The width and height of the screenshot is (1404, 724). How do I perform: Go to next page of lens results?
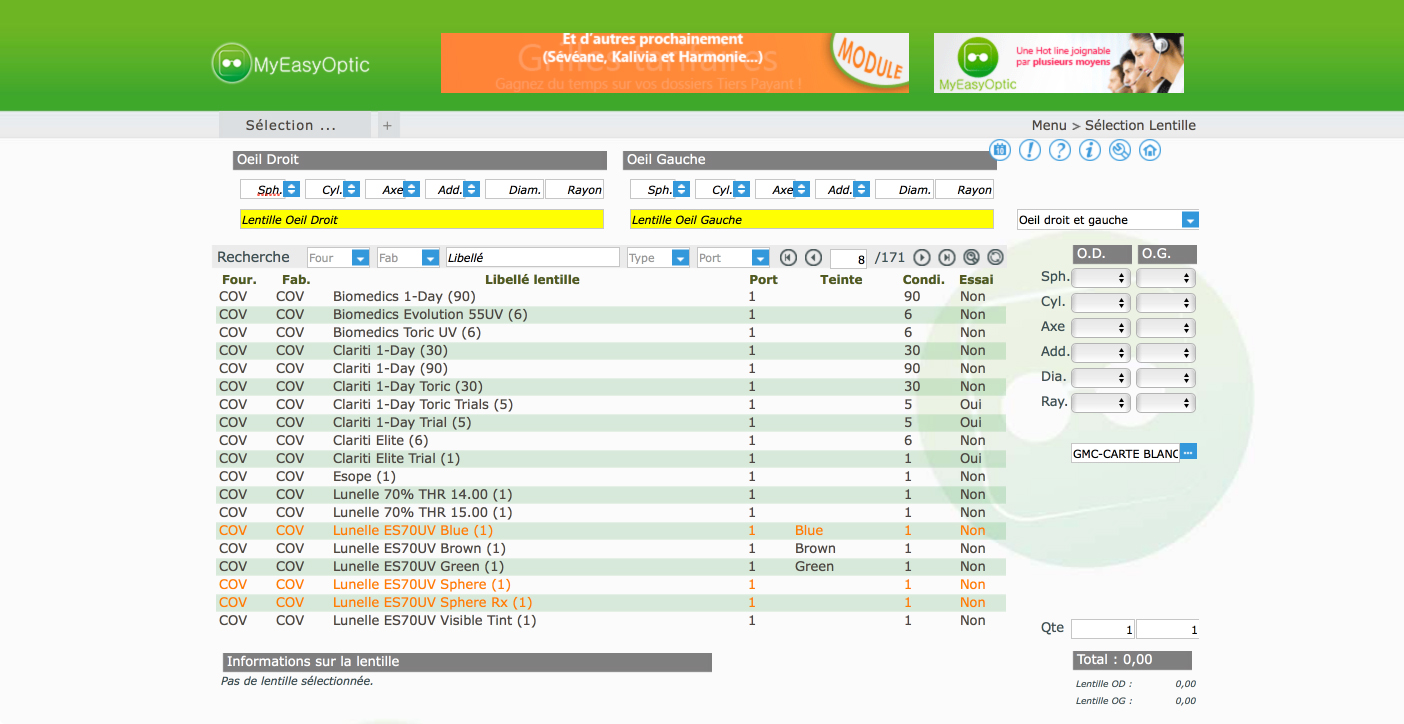pyautogui.click(x=922, y=258)
